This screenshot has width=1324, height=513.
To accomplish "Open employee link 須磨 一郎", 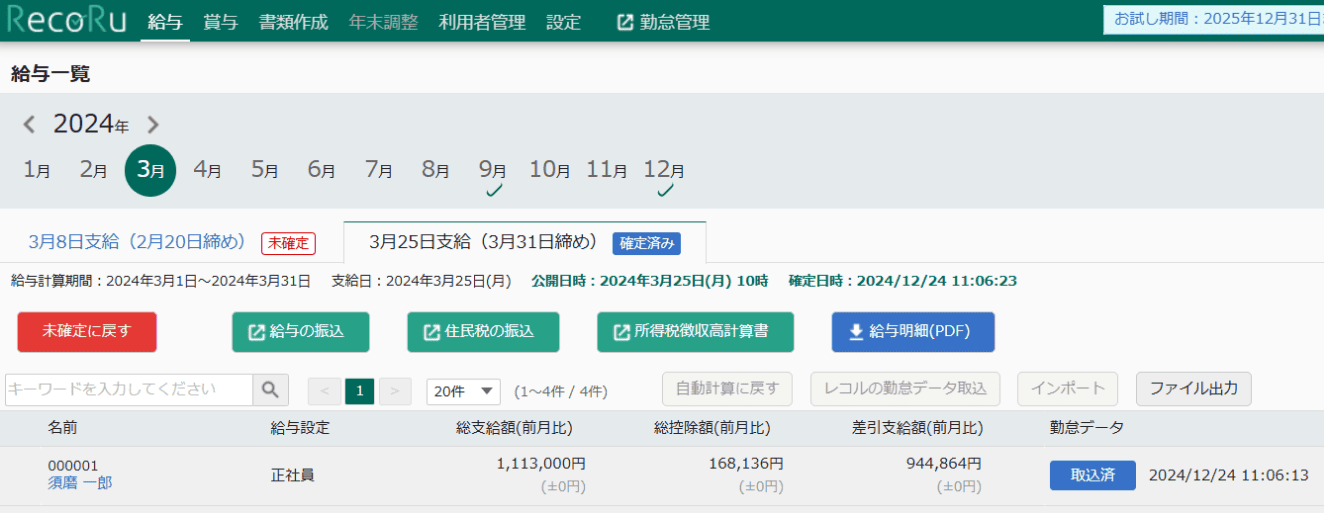I will tap(80, 483).
